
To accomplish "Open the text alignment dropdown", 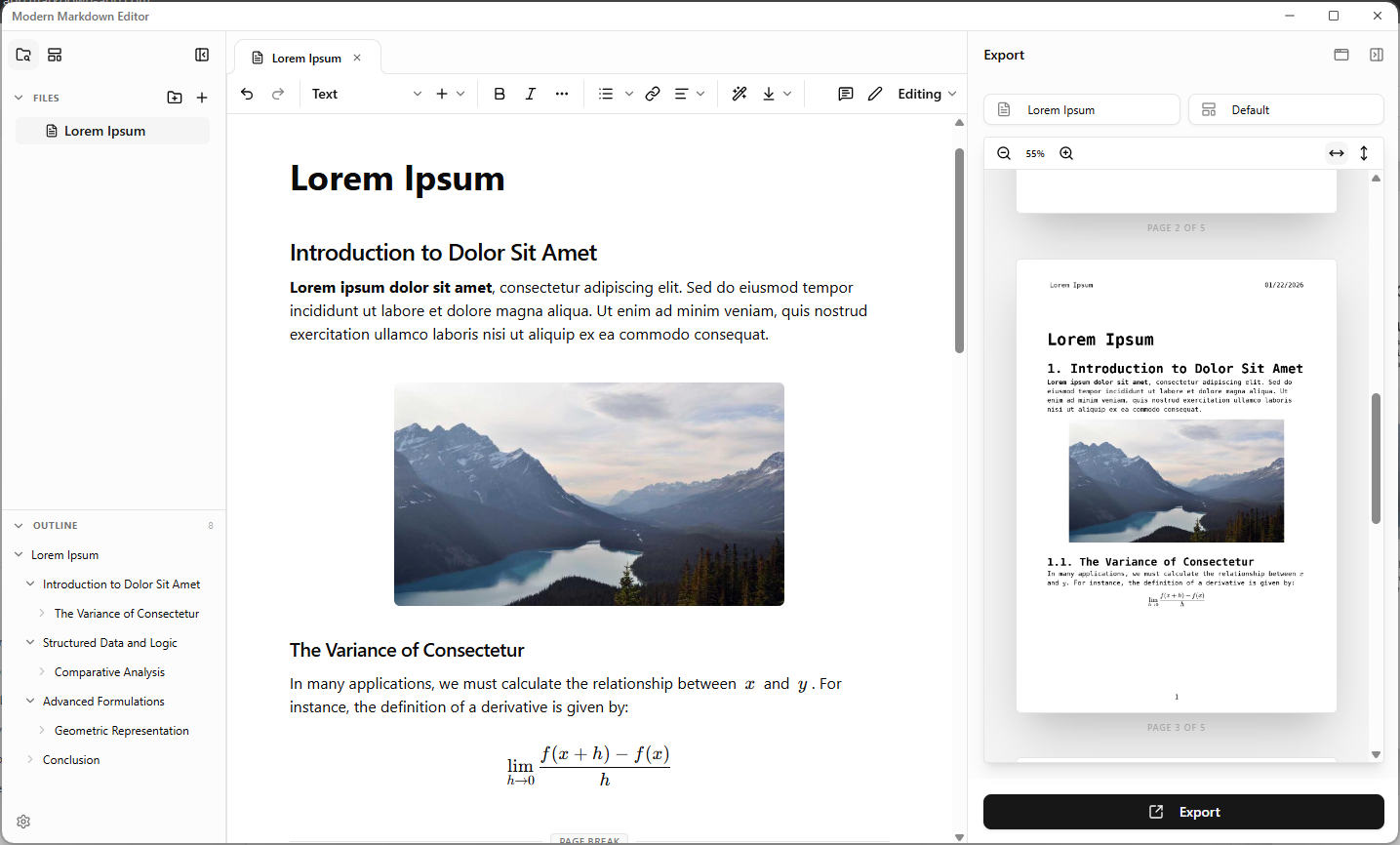I will pyautogui.click(x=690, y=94).
